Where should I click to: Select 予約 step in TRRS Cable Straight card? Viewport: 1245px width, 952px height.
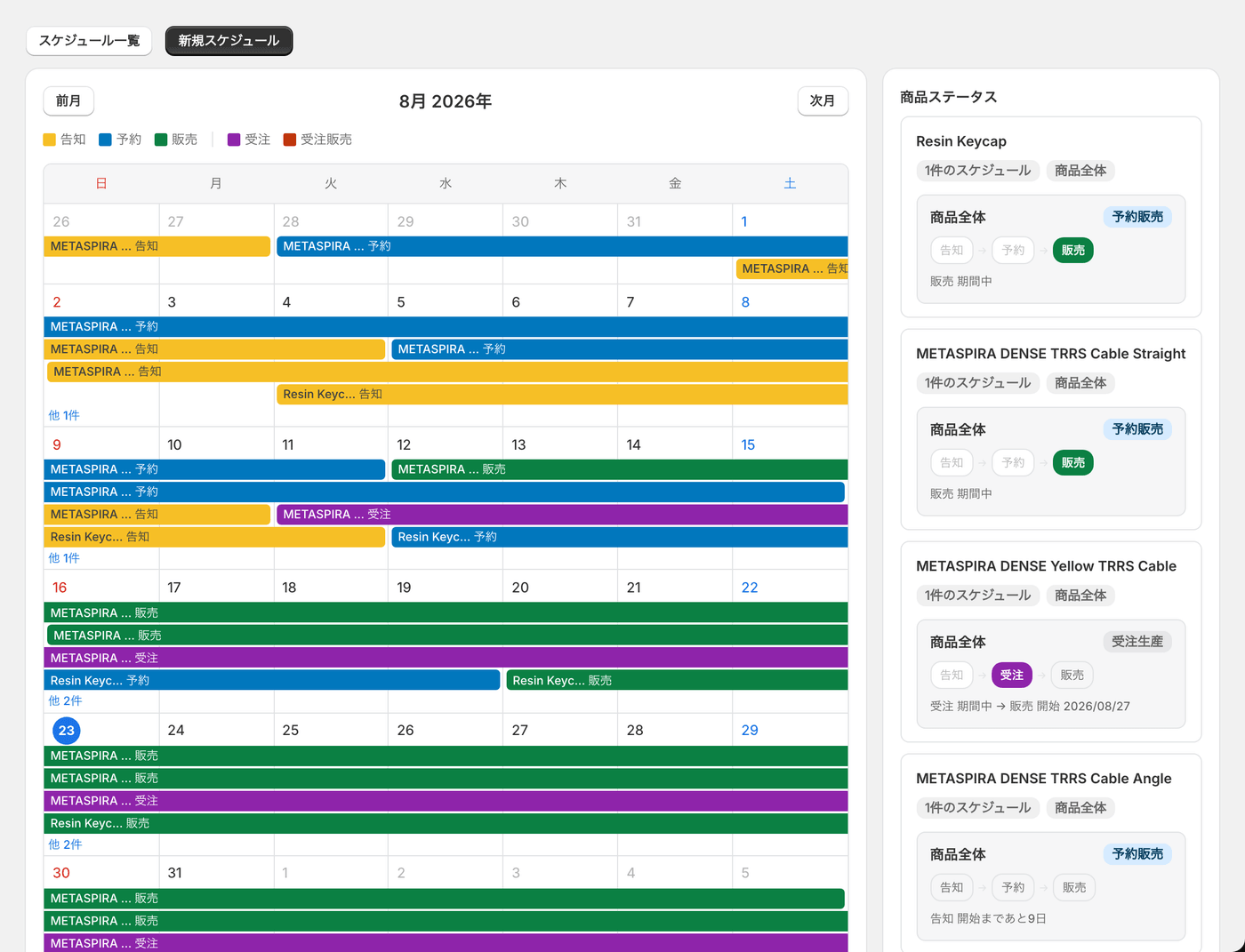point(1013,463)
